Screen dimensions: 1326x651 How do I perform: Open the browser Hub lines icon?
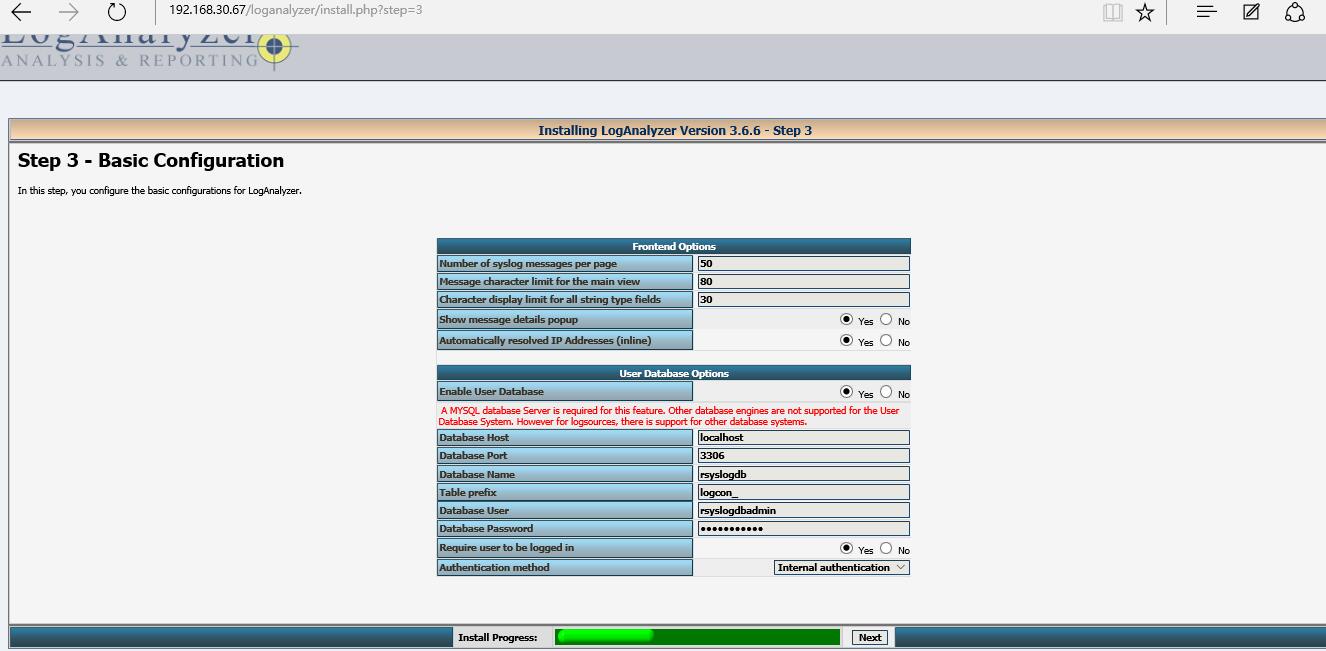pyautogui.click(x=1207, y=12)
